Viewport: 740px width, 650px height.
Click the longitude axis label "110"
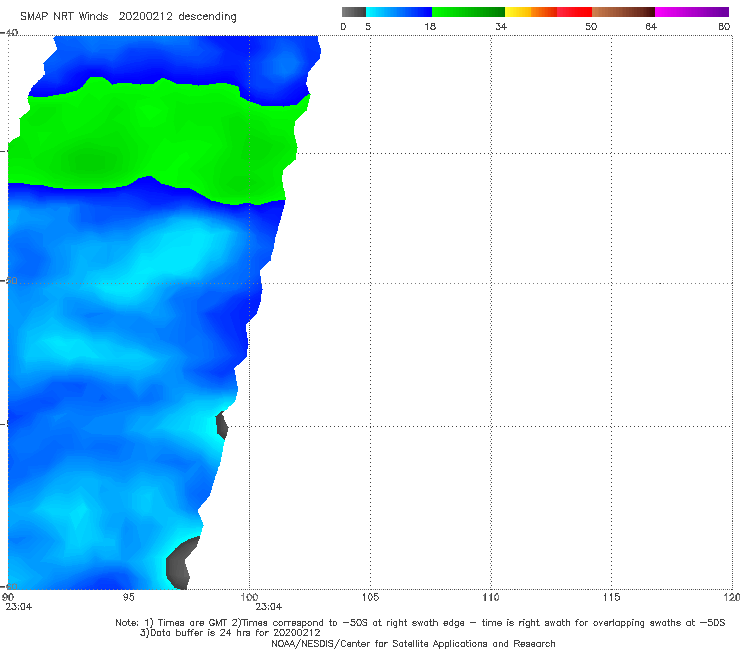click(491, 598)
